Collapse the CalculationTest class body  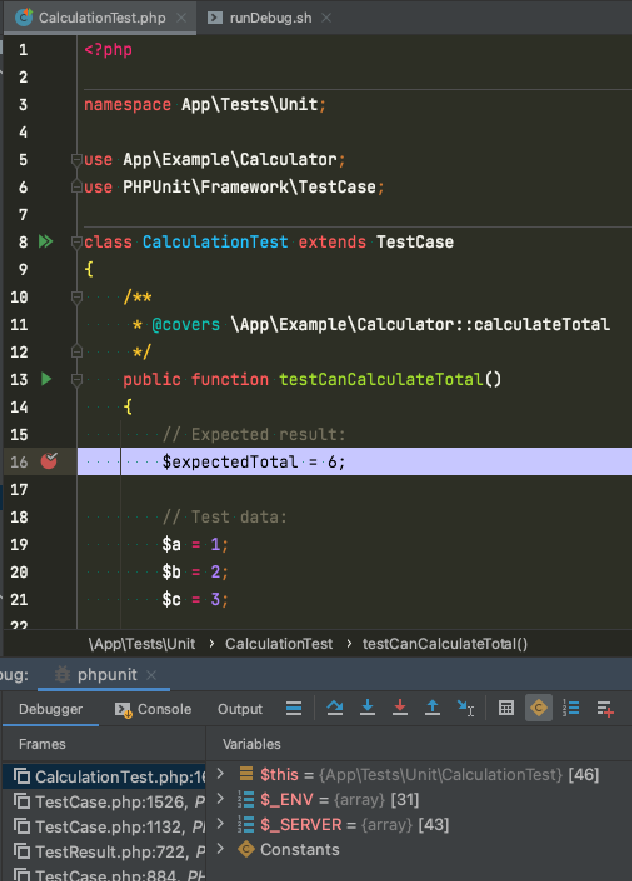pyautogui.click(x=77, y=242)
